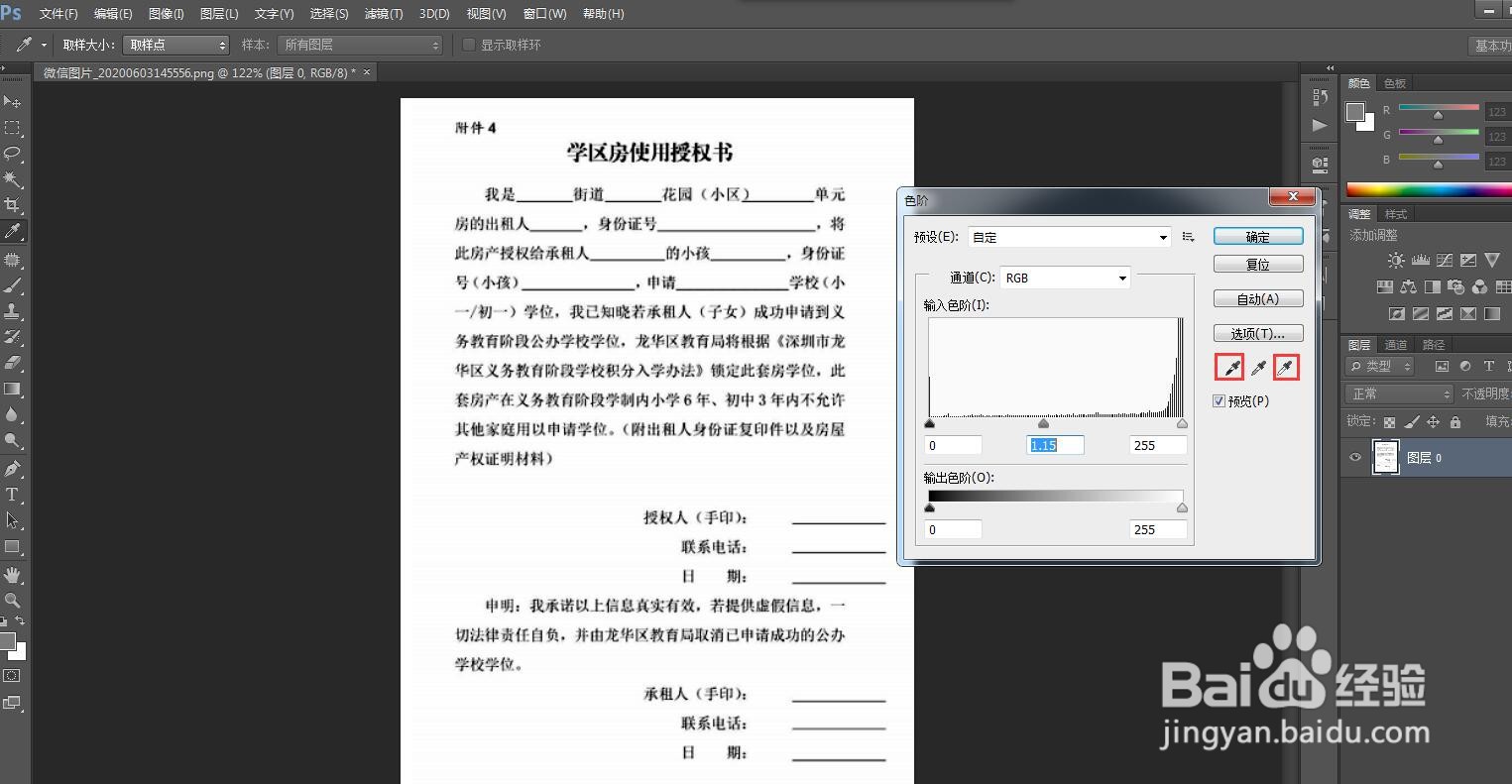Image resolution: width=1512 pixels, height=784 pixels.
Task: Hide 图层 0 with its visibility eye
Action: pos(1354,457)
